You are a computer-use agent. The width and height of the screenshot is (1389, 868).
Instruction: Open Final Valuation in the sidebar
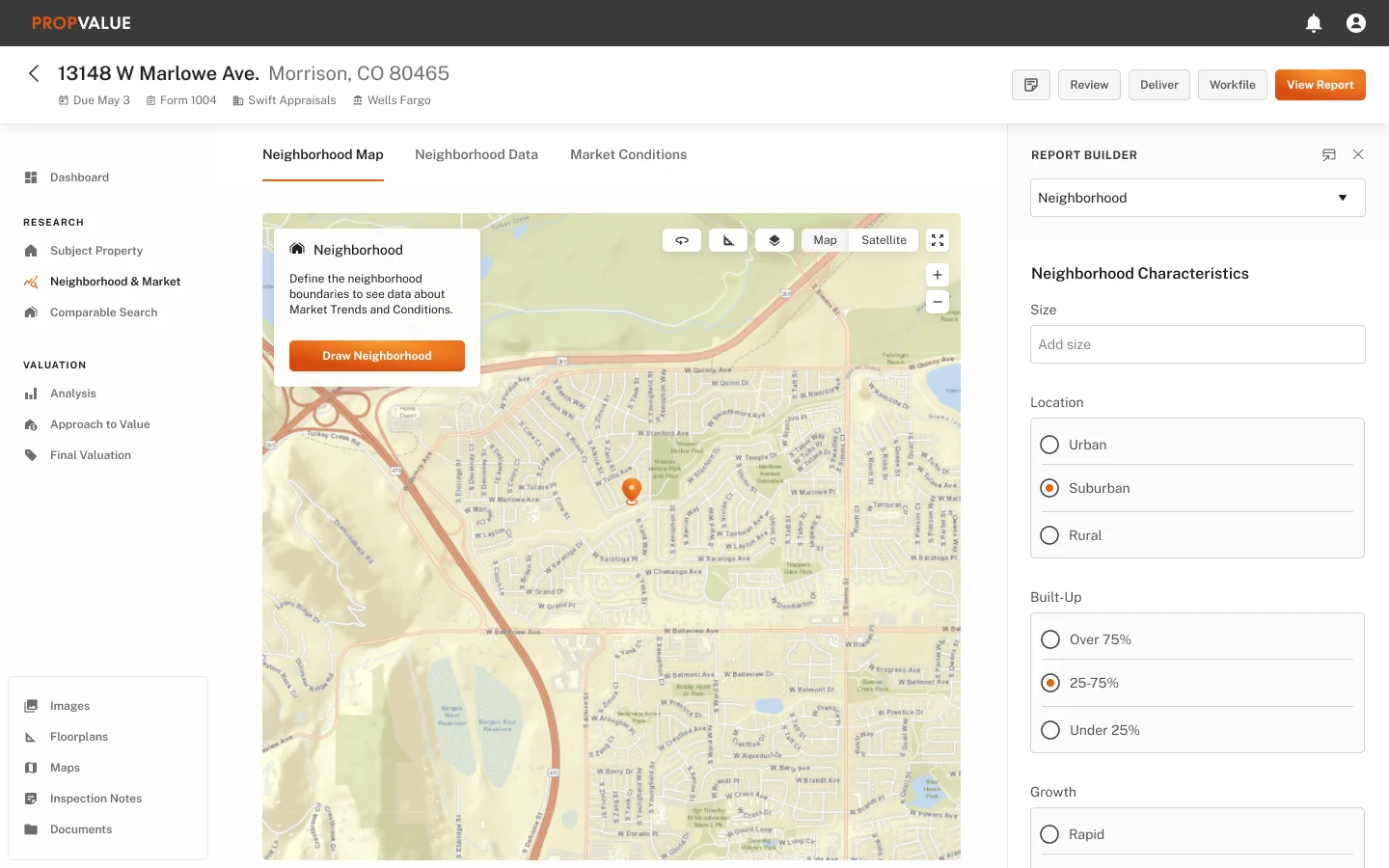[x=91, y=455]
